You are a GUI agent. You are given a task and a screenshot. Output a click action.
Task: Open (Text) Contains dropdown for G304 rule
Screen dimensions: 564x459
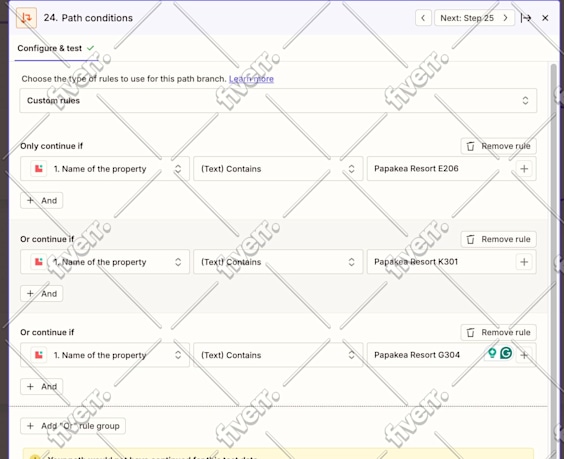point(278,355)
